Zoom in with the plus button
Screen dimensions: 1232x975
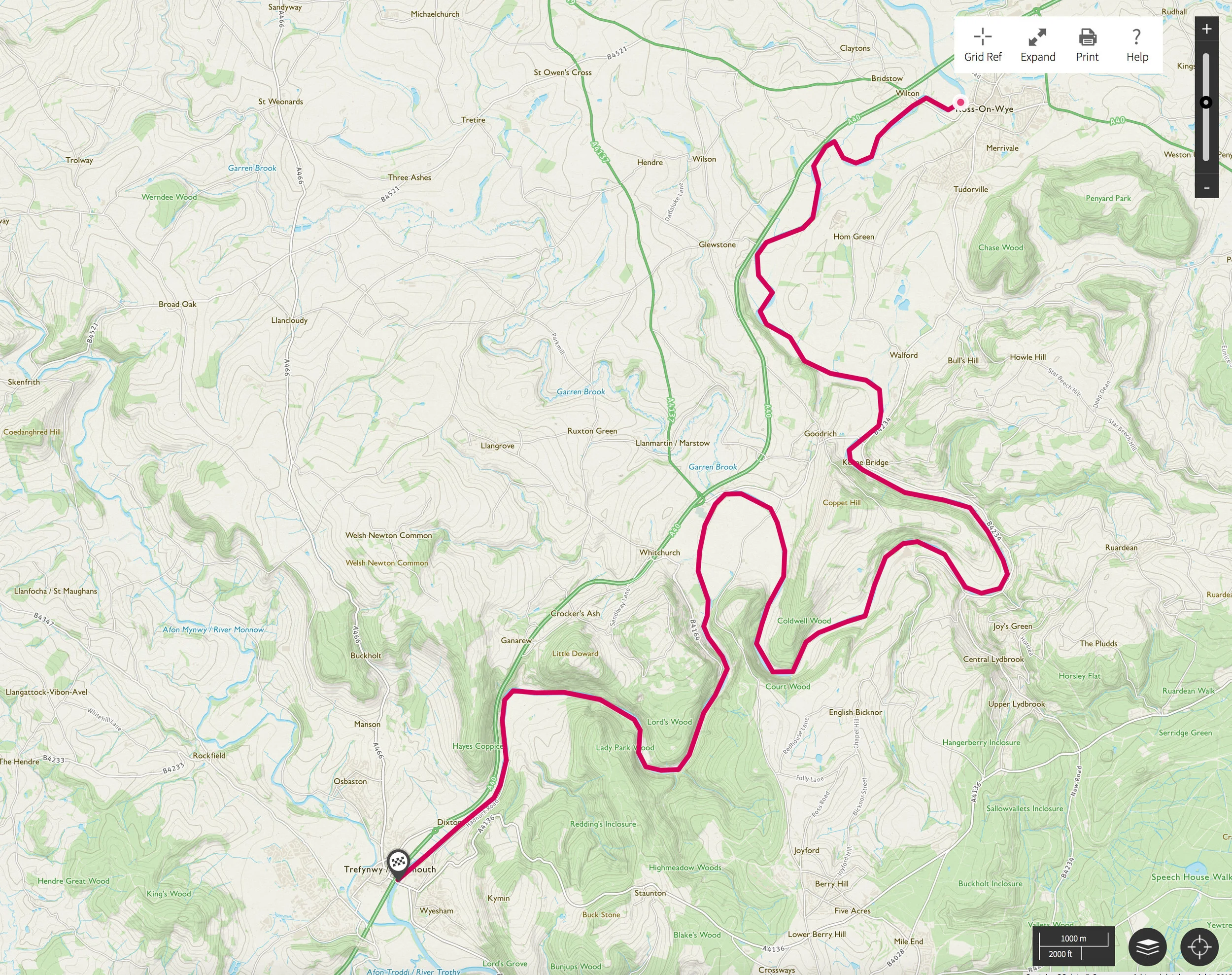pos(1206,29)
